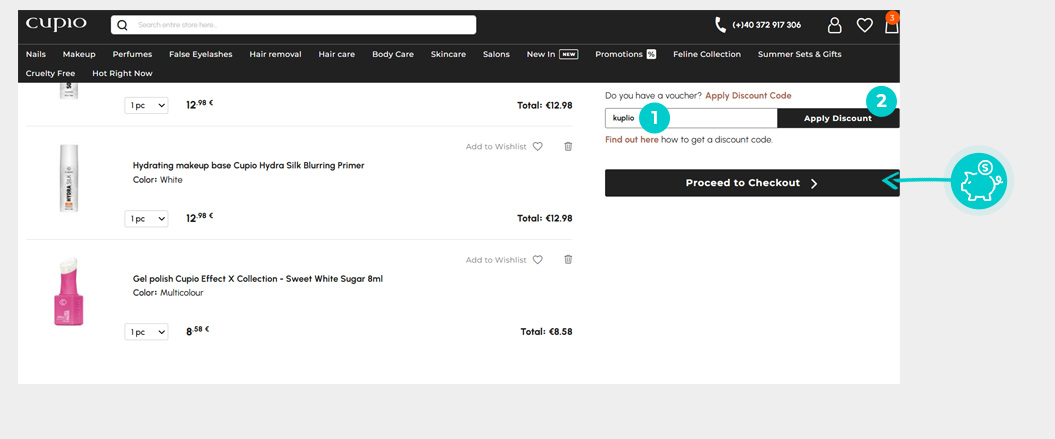
Task: Delete the Hydra Silk Blurring Primer item
Action: 568,146
